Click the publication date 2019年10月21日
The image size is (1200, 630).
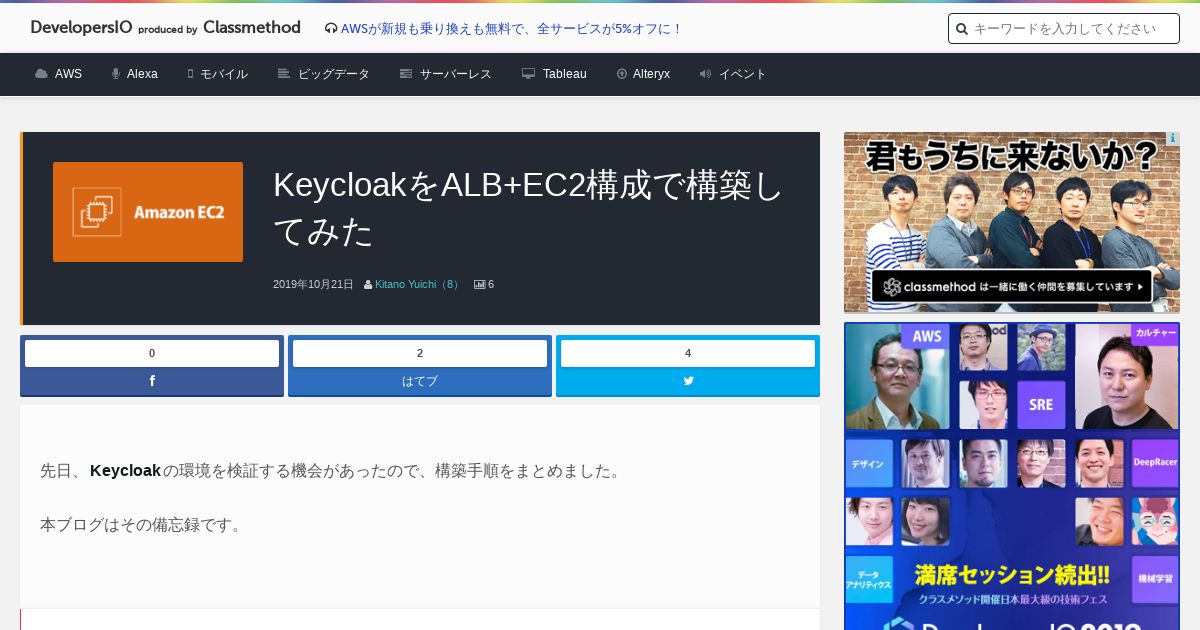pos(313,284)
